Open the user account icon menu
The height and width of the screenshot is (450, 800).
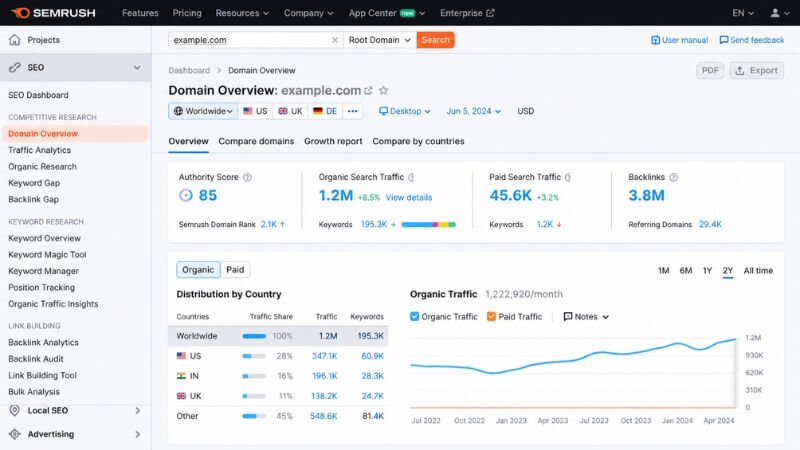pos(774,13)
